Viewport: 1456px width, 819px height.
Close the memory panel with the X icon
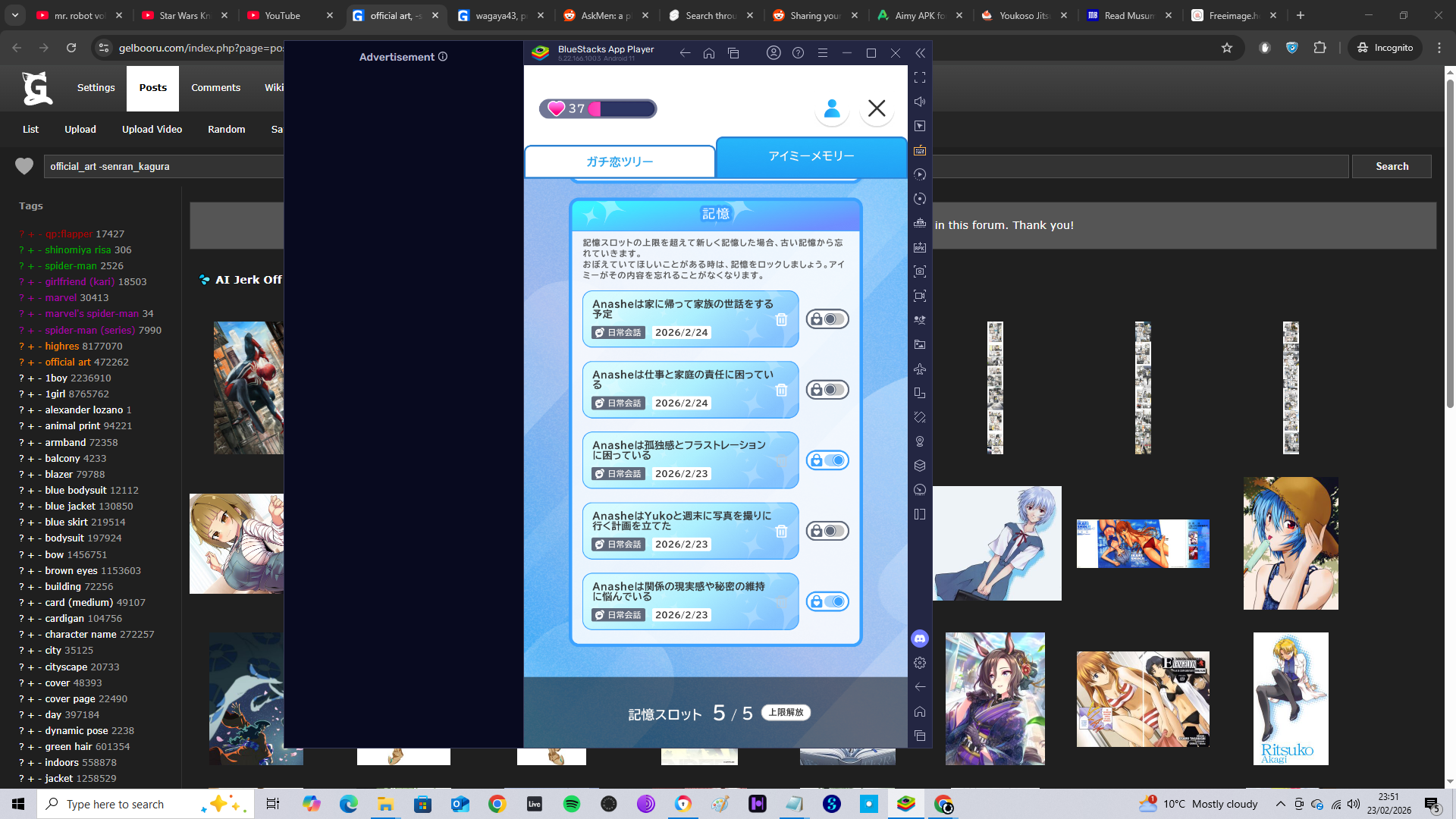[877, 108]
